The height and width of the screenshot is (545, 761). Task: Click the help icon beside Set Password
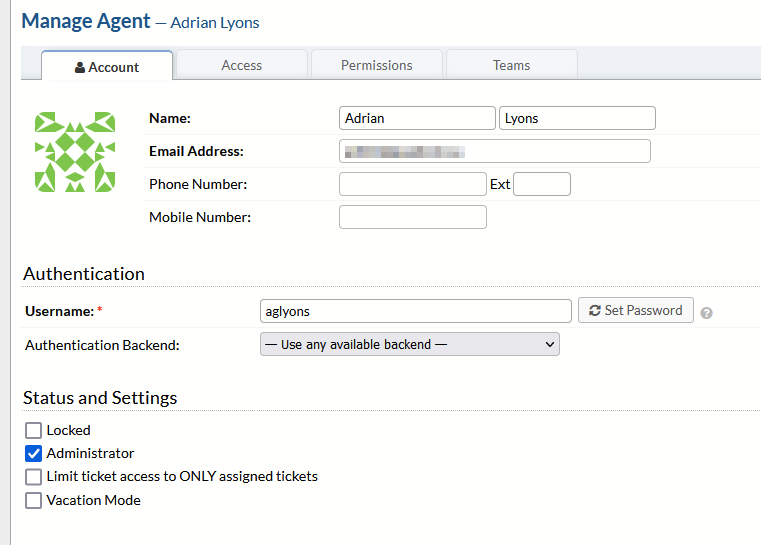point(707,313)
